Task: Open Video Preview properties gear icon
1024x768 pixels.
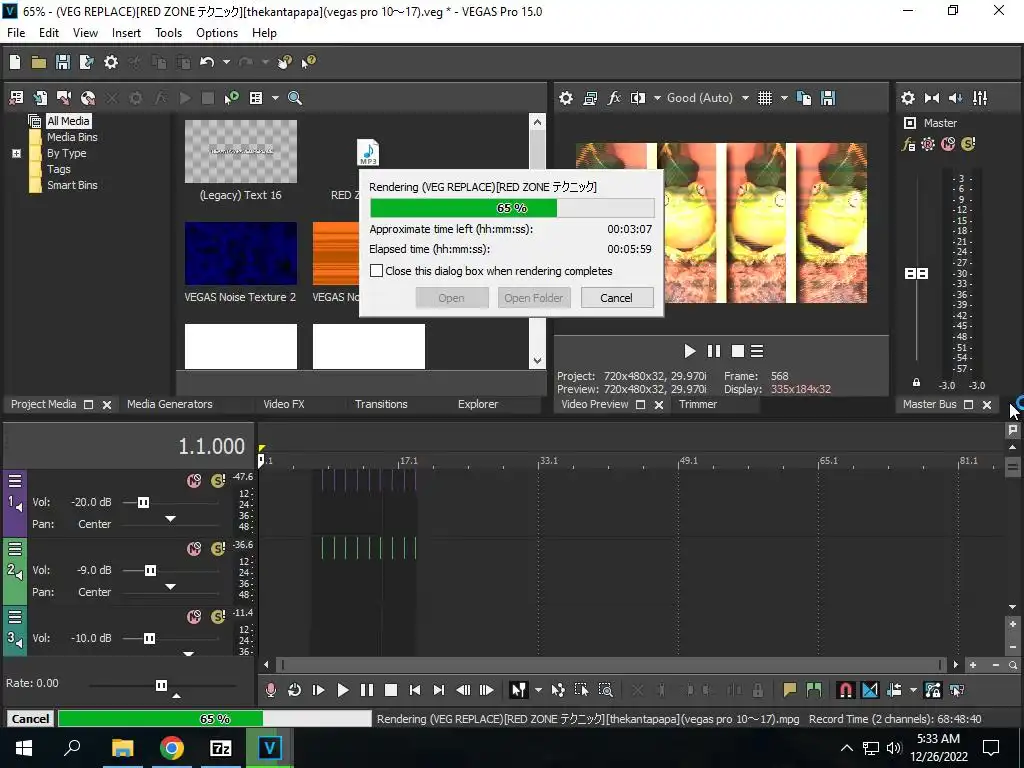Action: point(566,98)
